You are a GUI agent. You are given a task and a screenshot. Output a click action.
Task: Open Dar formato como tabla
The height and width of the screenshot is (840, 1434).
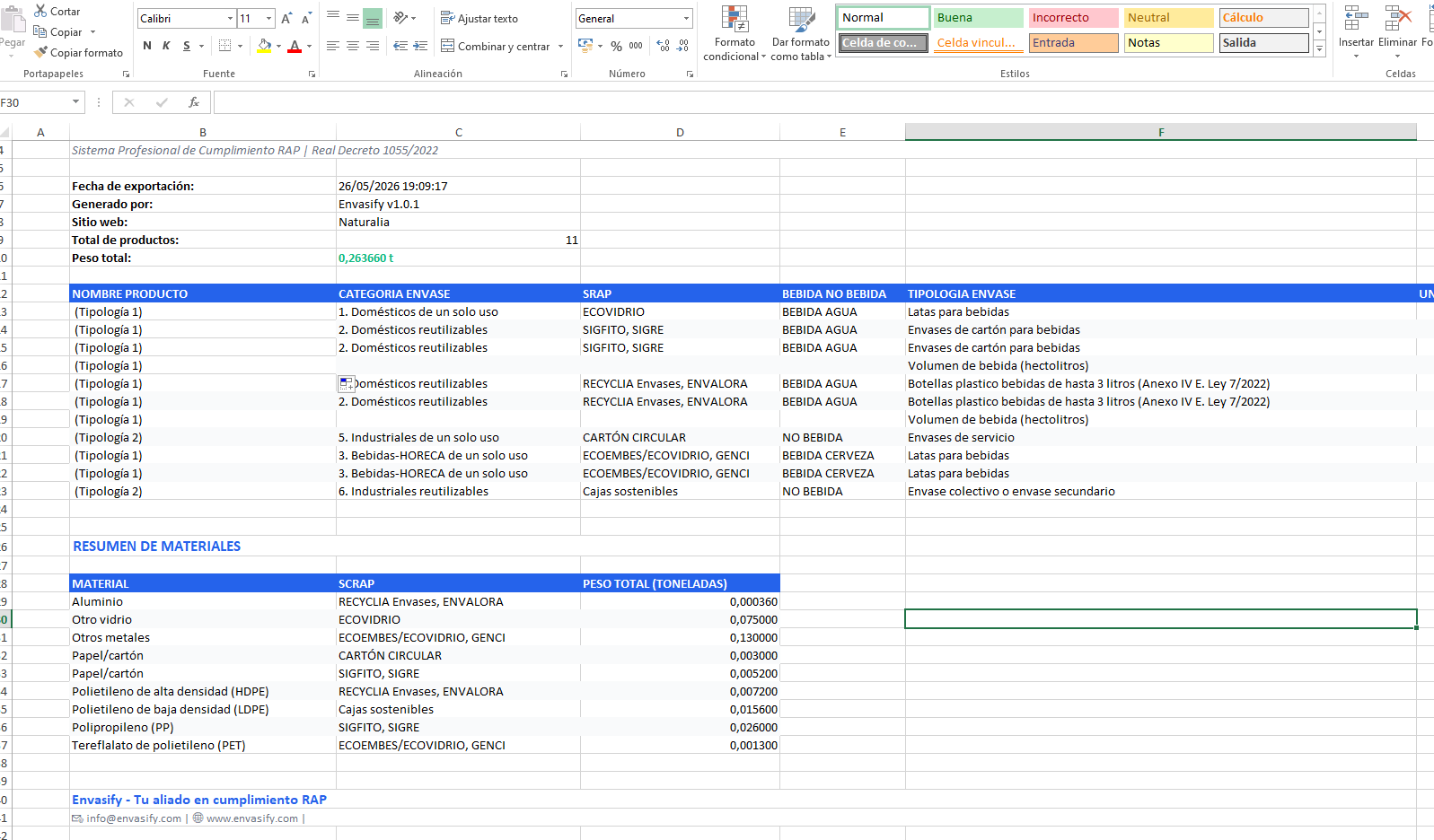click(x=801, y=34)
